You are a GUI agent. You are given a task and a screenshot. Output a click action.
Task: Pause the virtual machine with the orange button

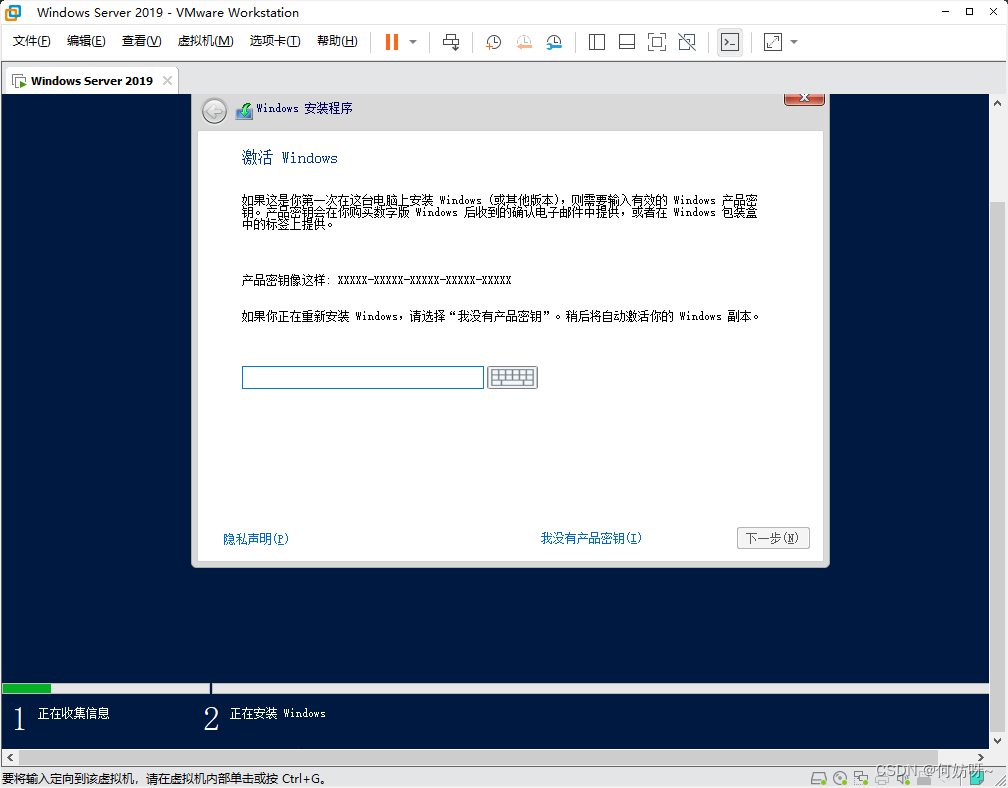[392, 42]
